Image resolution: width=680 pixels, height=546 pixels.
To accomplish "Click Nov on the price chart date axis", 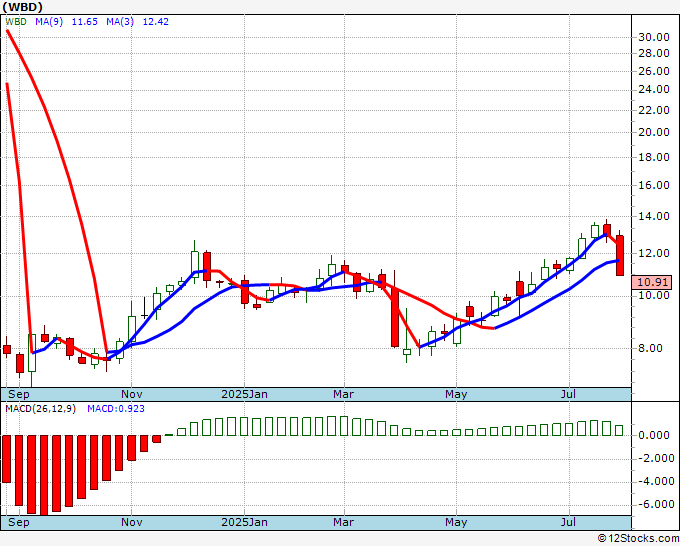I will pyautogui.click(x=132, y=394).
